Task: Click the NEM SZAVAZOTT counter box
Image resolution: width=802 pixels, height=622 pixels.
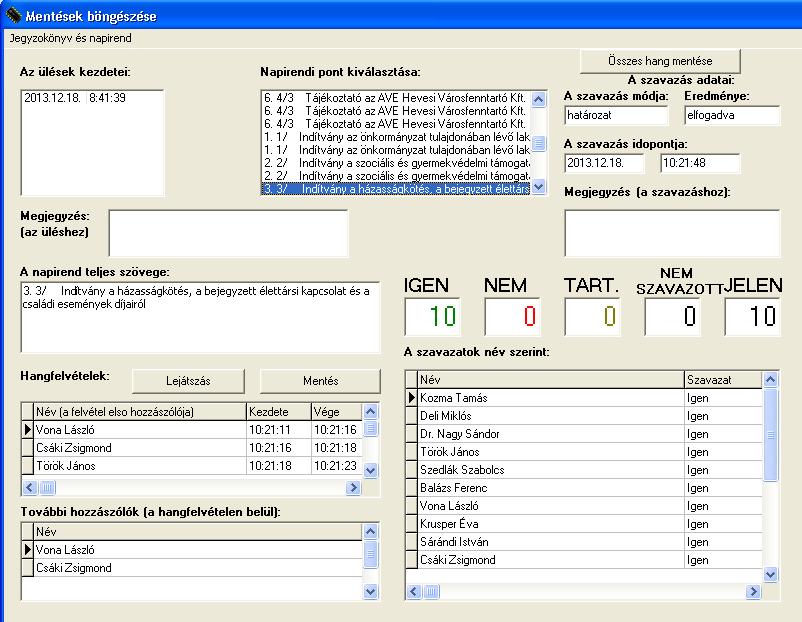Action: pyautogui.click(x=672, y=317)
